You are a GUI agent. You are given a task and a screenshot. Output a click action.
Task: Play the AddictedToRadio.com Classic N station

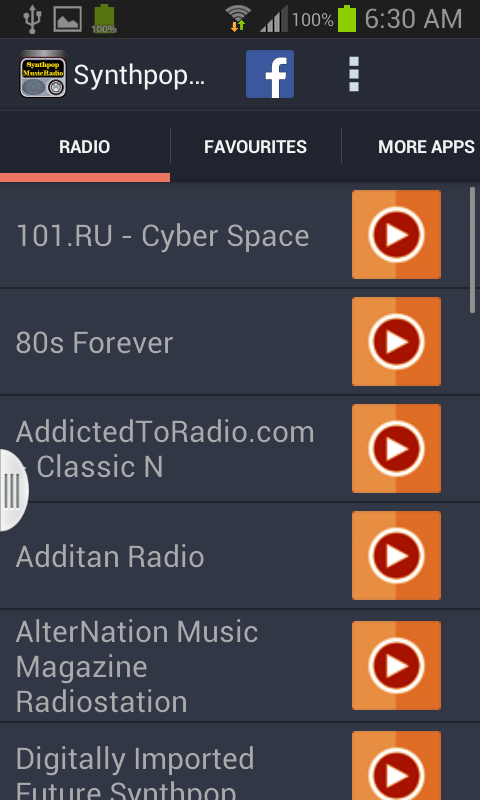[x=396, y=448]
